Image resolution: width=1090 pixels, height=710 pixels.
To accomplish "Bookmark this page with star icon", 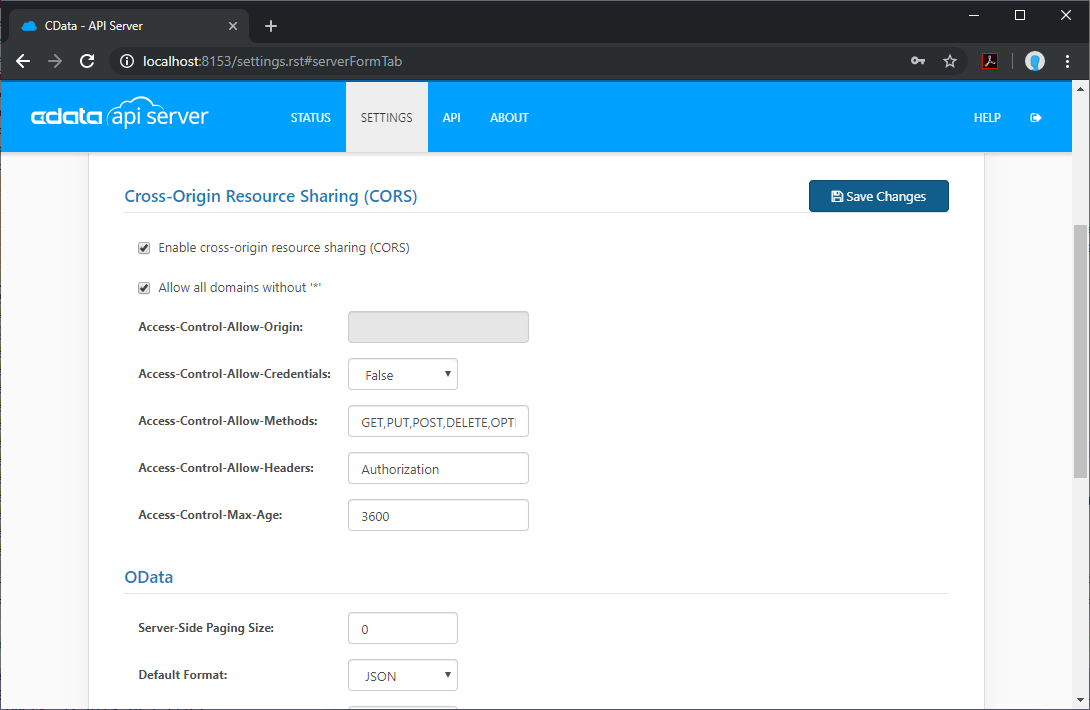I will pyautogui.click(x=949, y=61).
